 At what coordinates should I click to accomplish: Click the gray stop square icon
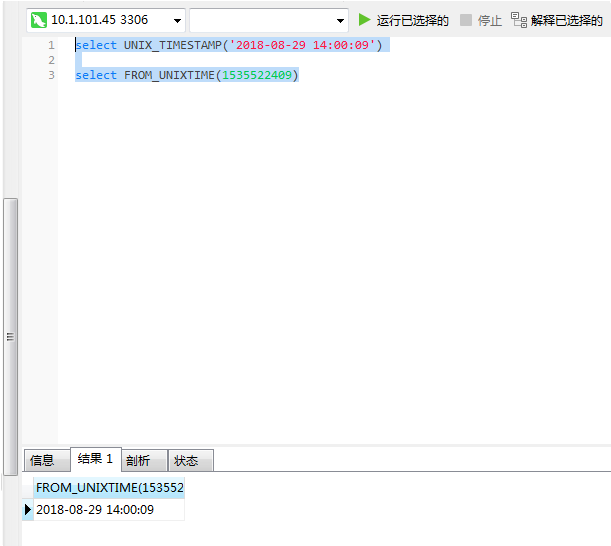[466, 20]
